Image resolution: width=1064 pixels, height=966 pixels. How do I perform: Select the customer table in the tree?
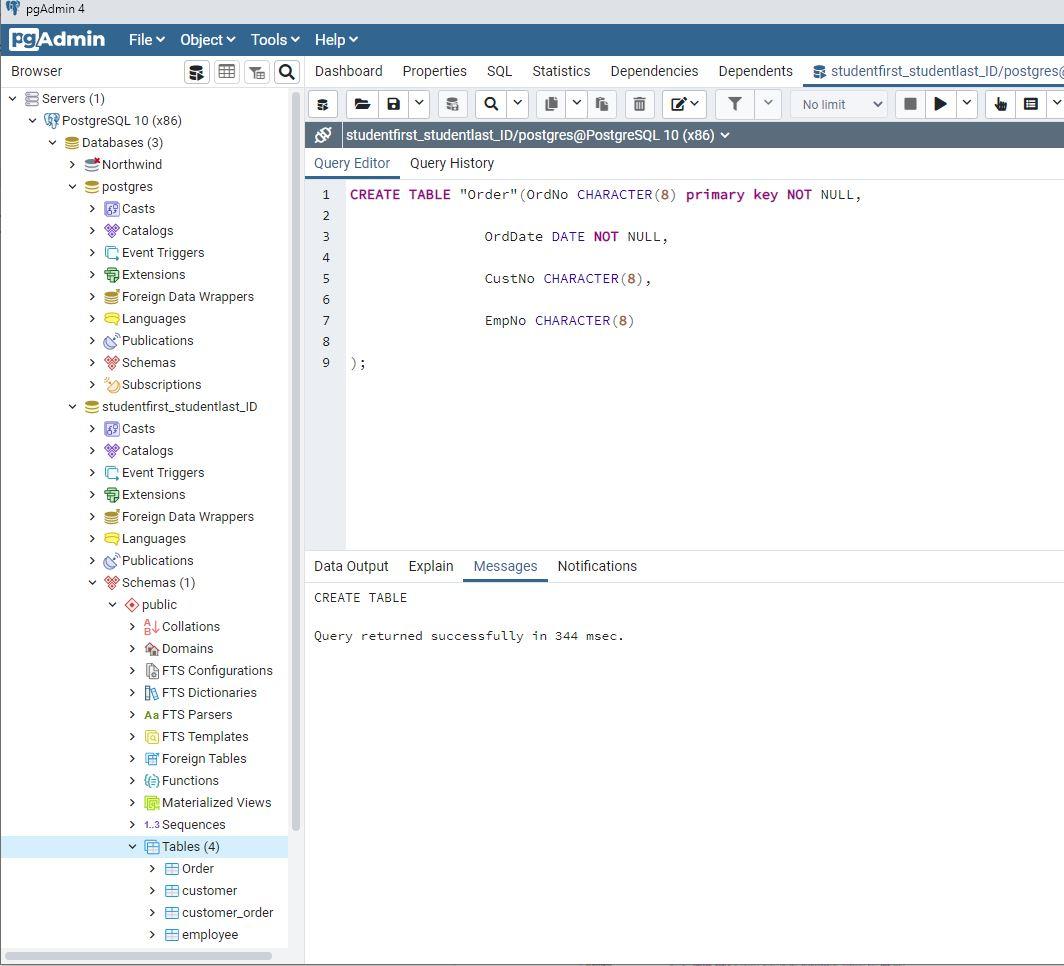coord(208,890)
